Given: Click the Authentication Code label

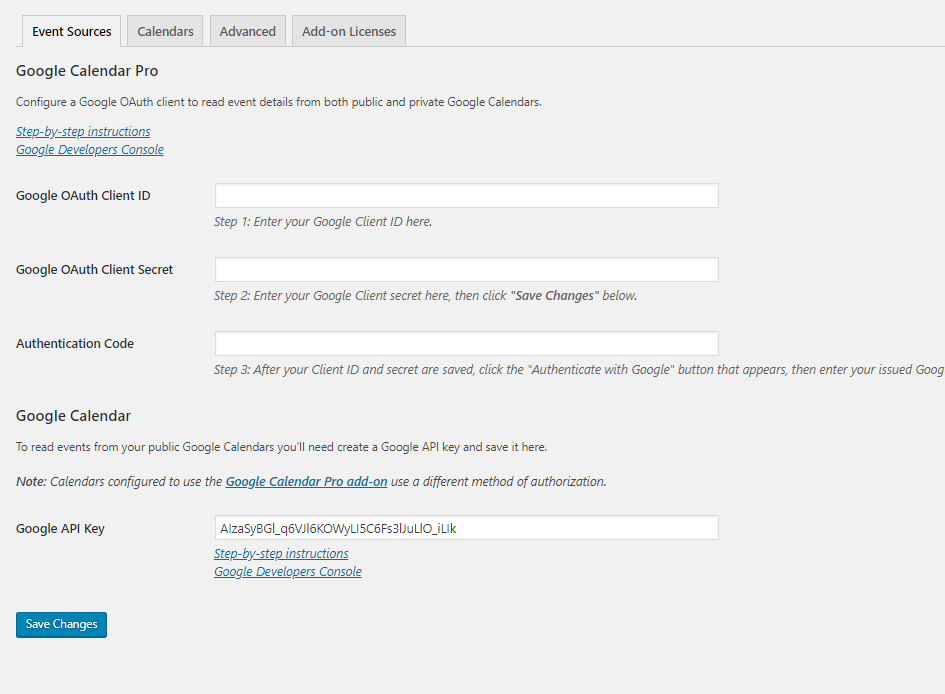Looking at the screenshot, I should pyautogui.click(x=75, y=344).
